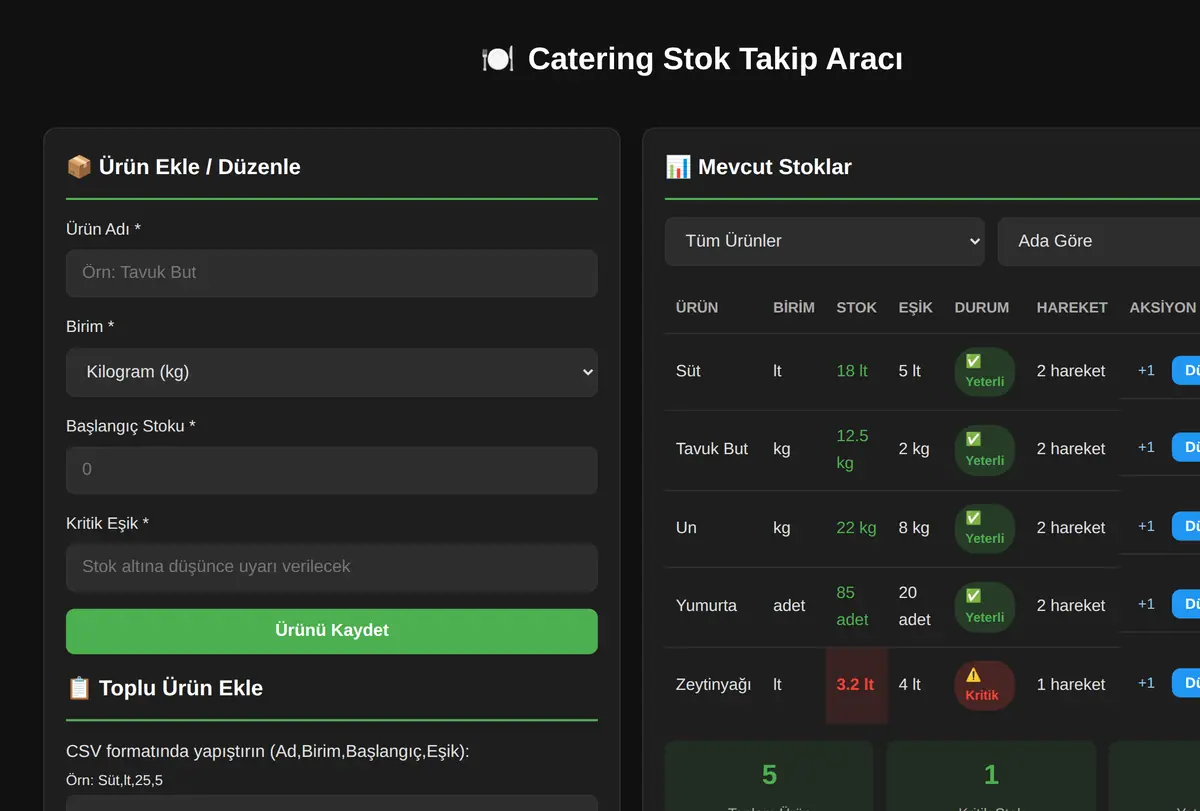Select the Zeytinyağı product name cell
This screenshot has width=1200, height=811.
coord(713,685)
